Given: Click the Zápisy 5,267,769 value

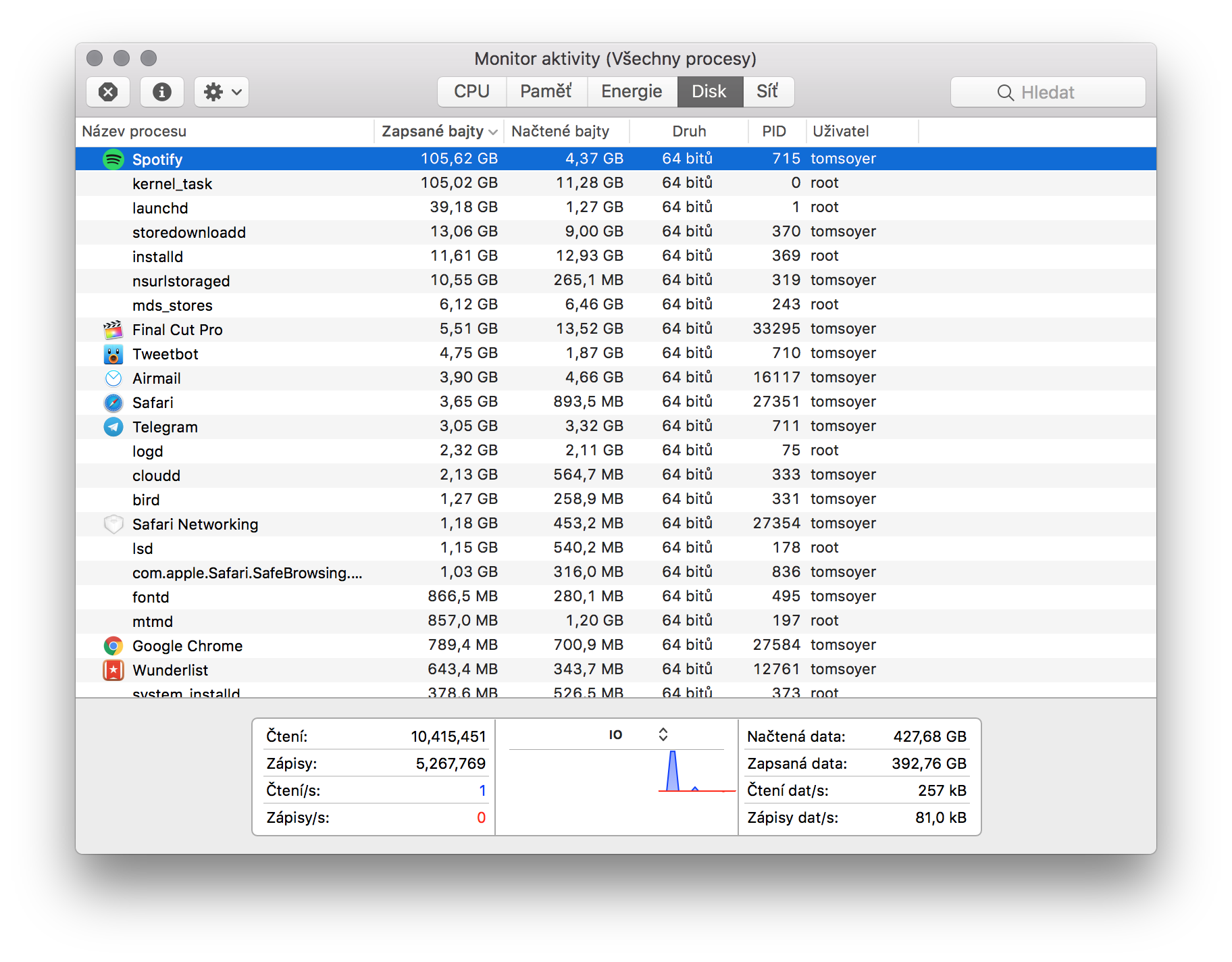Looking at the screenshot, I should (x=451, y=763).
